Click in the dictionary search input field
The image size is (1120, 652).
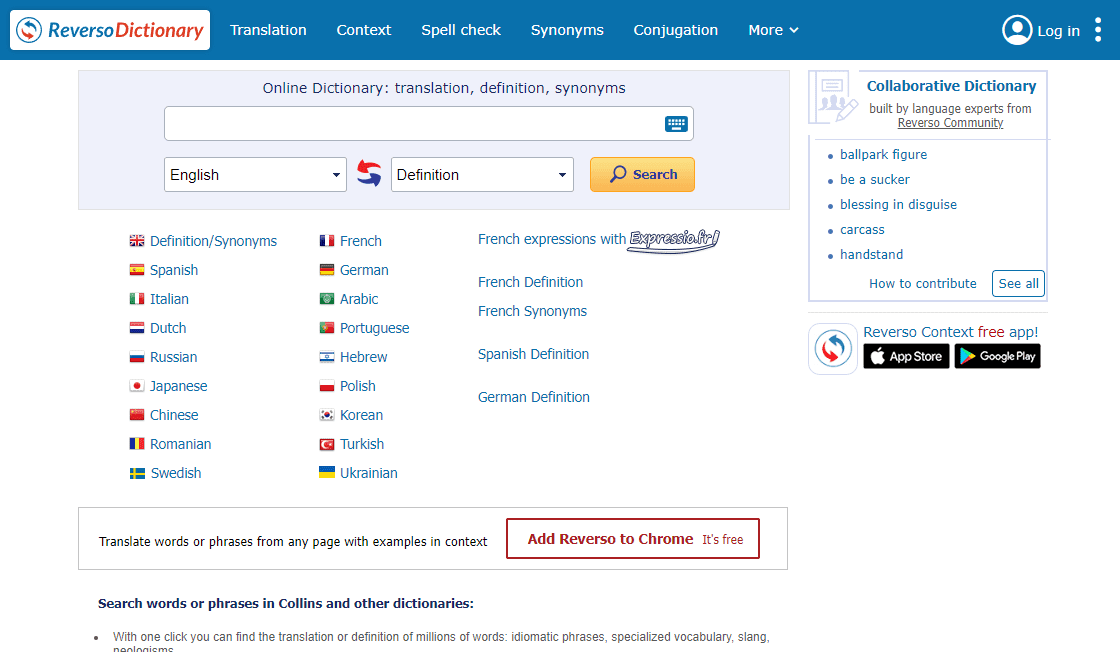click(429, 124)
